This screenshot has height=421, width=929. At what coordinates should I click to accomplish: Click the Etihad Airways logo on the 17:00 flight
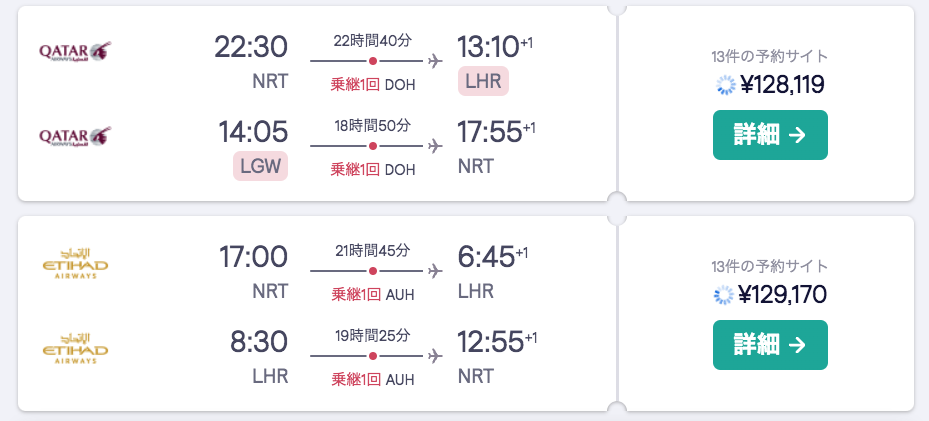tap(75, 263)
